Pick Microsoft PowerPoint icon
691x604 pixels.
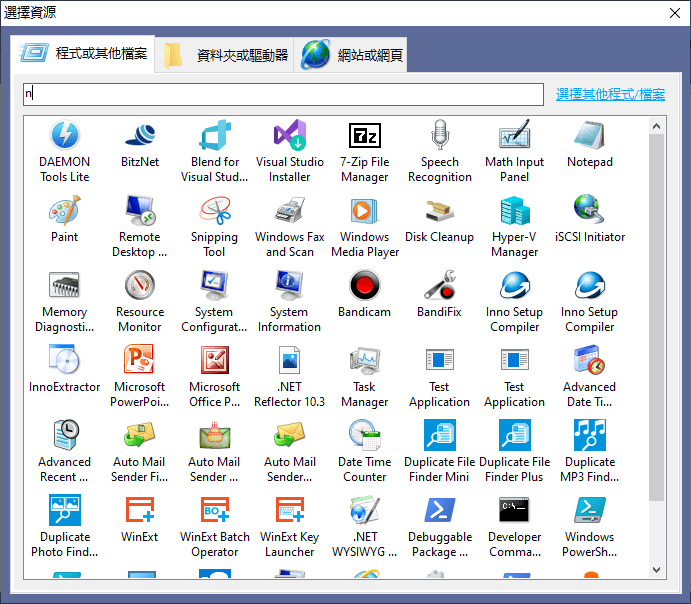pyautogui.click(x=140, y=360)
